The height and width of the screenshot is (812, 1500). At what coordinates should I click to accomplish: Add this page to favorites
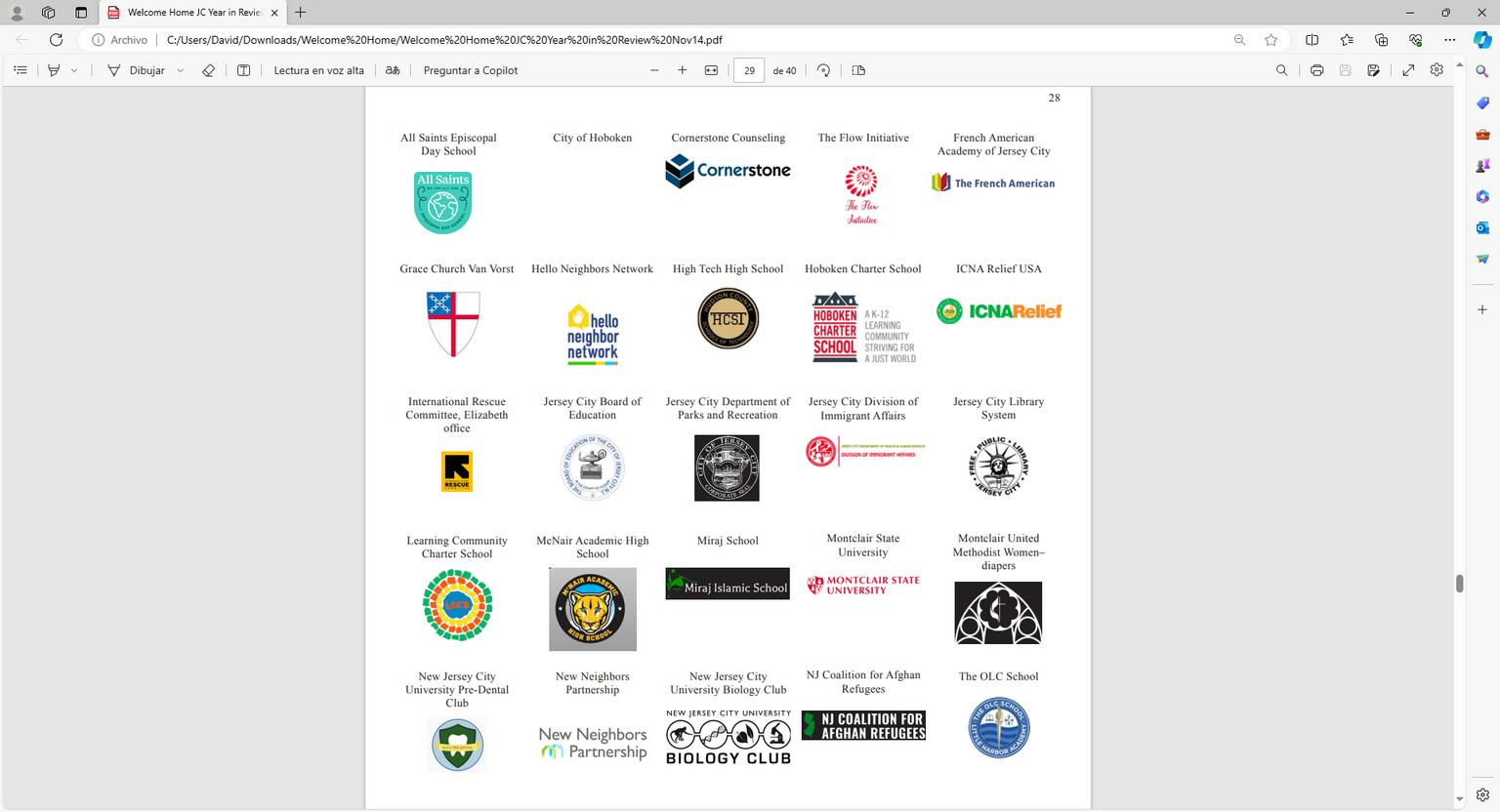(x=1271, y=40)
